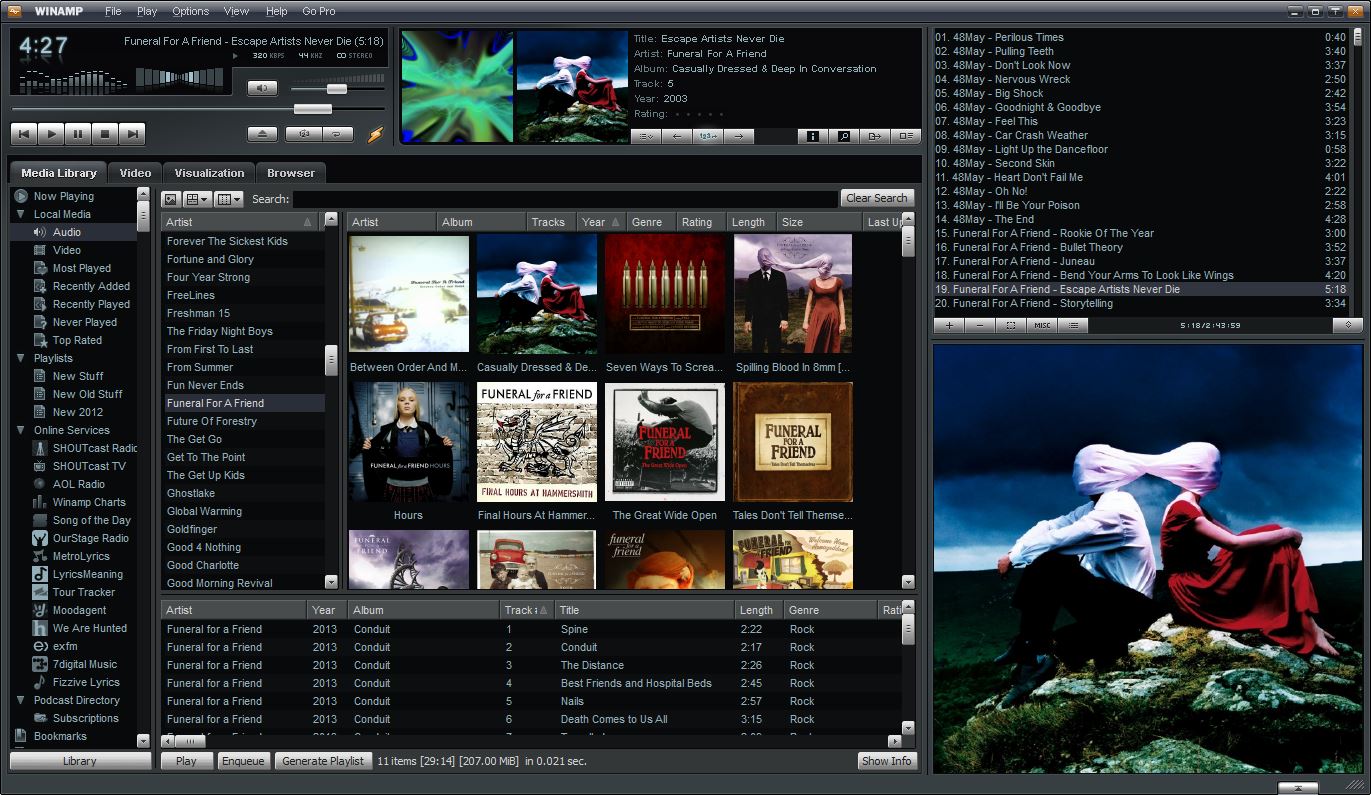The image size is (1371, 795).
Task: Skip to the next track
Action: (x=133, y=133)
